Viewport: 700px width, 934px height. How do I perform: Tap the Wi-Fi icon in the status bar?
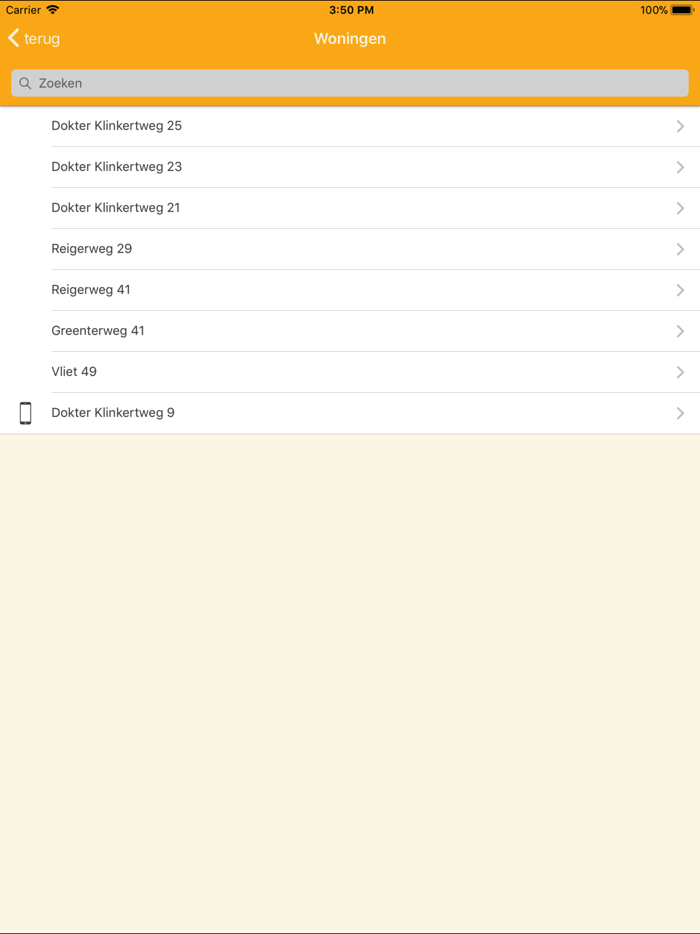(52, 9)
